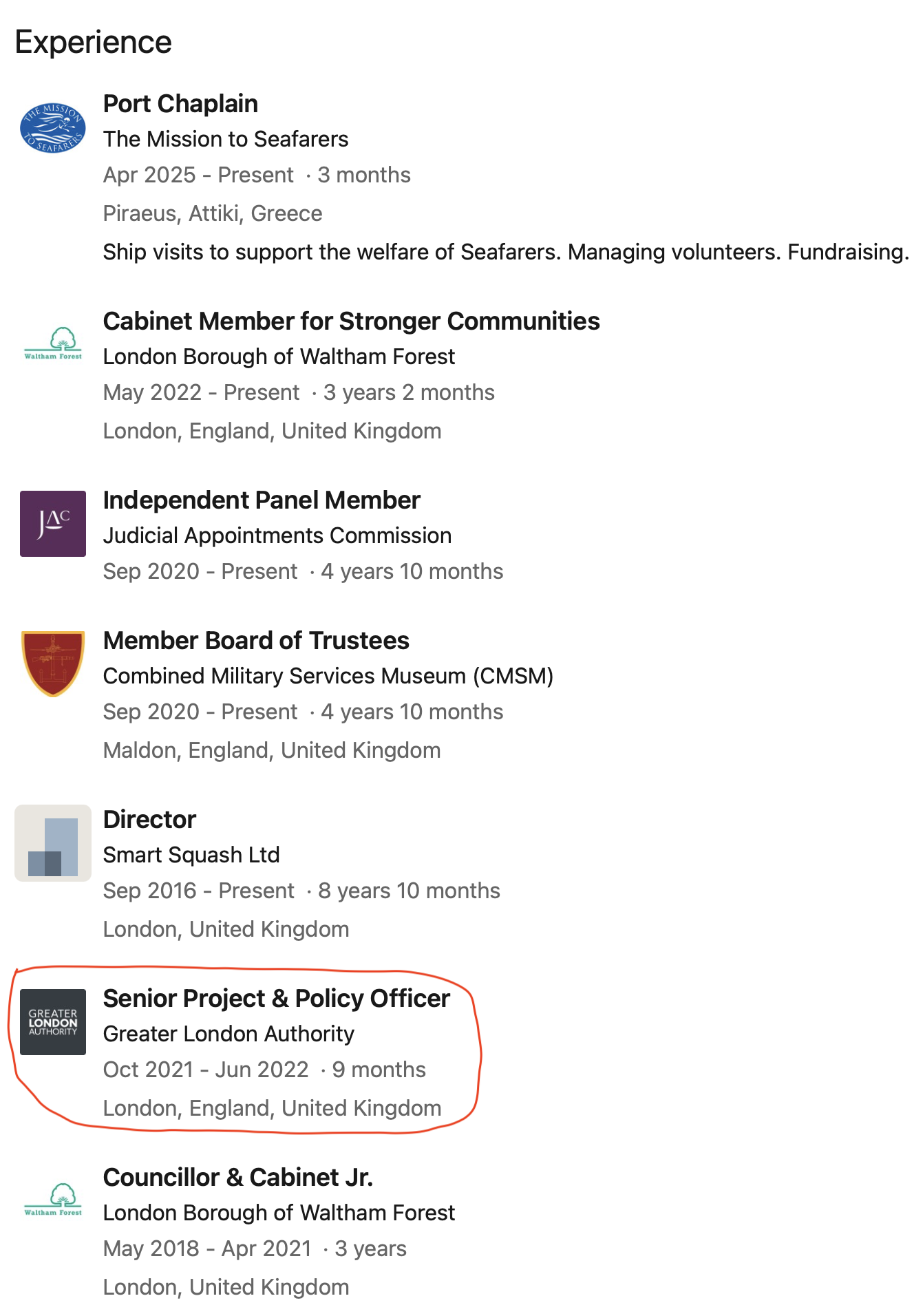This screenshot has height=1316, width=914.
Task: Click the Experience section heading
Action: pos(94,43)
